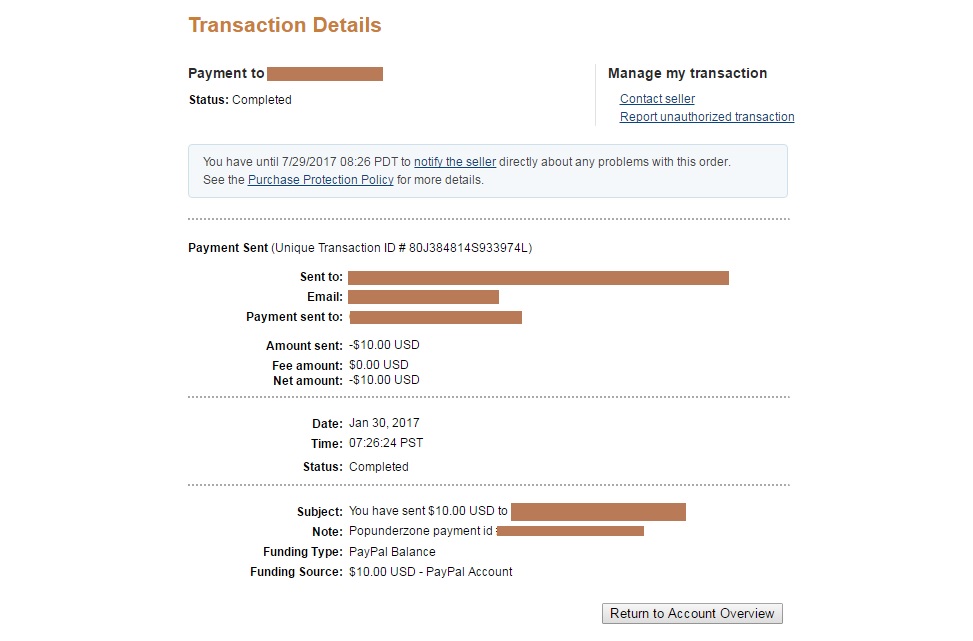Image resolution: width=973 pixels, height=641 pixels.
Task: Select the Fee amount $0.00 USD value
Action: [x=379, y=365]
